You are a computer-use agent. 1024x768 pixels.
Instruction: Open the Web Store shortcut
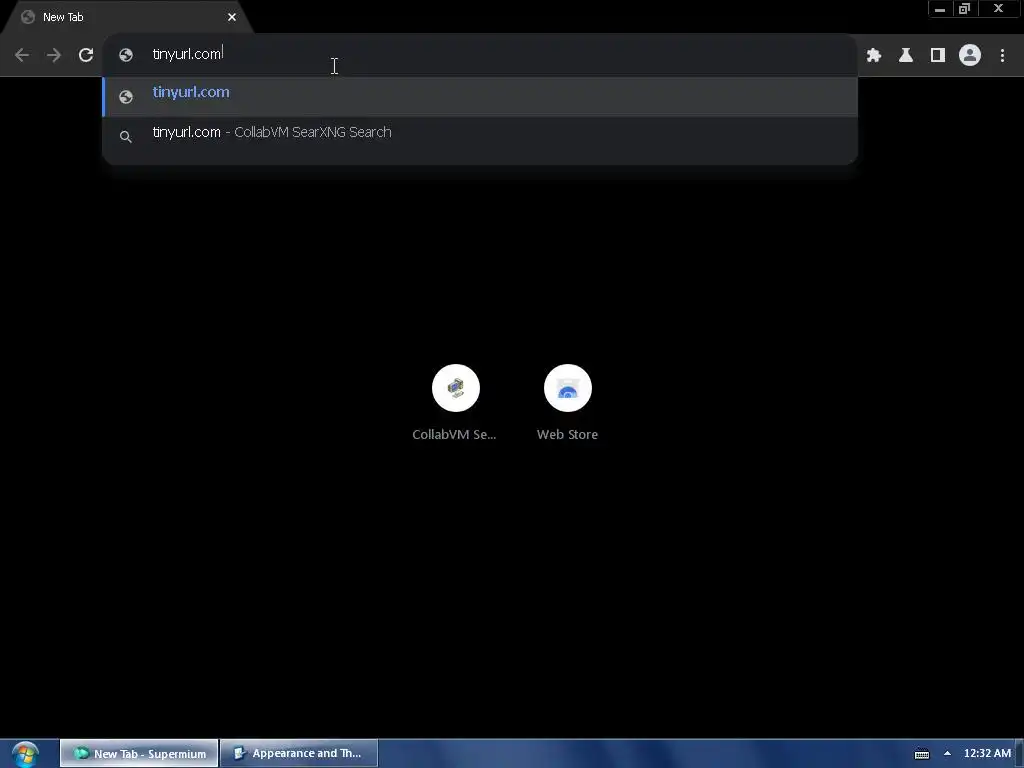[568, 402]
